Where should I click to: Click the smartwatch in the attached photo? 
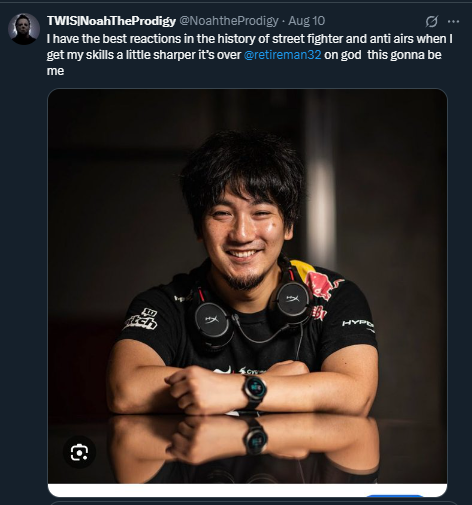pyautogui.click(x=254, y=390)
